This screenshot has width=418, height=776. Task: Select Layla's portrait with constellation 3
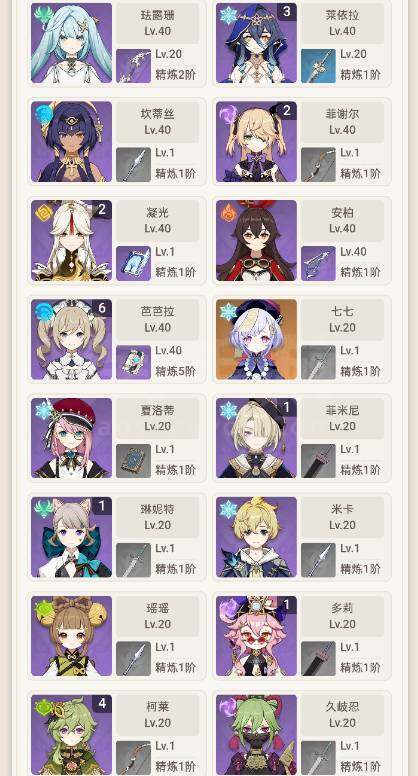256,43
